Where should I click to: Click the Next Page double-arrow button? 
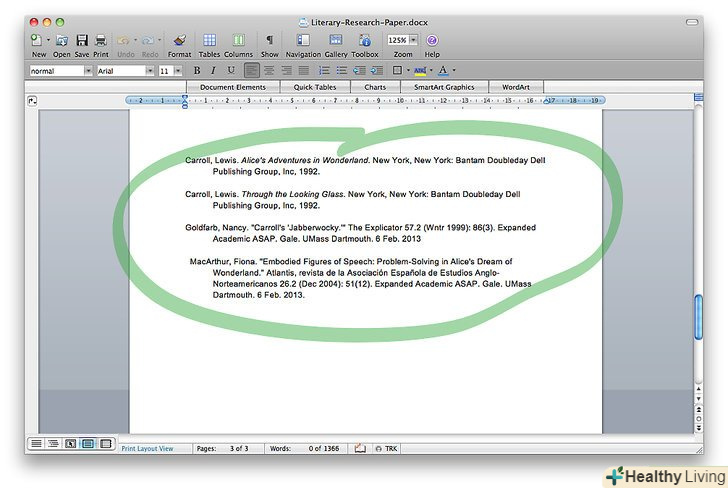699,428
